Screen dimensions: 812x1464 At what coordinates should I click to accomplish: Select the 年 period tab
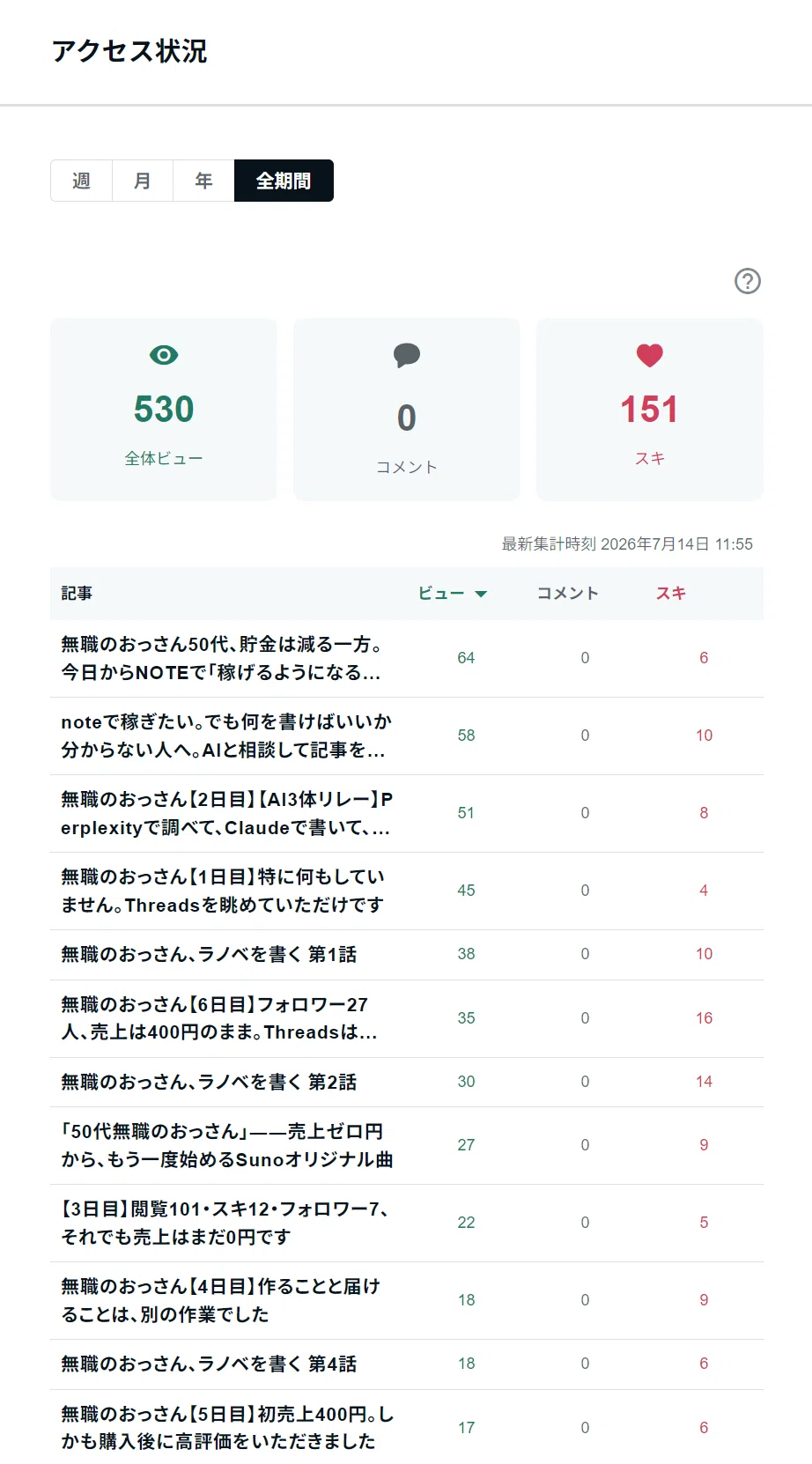203,181
